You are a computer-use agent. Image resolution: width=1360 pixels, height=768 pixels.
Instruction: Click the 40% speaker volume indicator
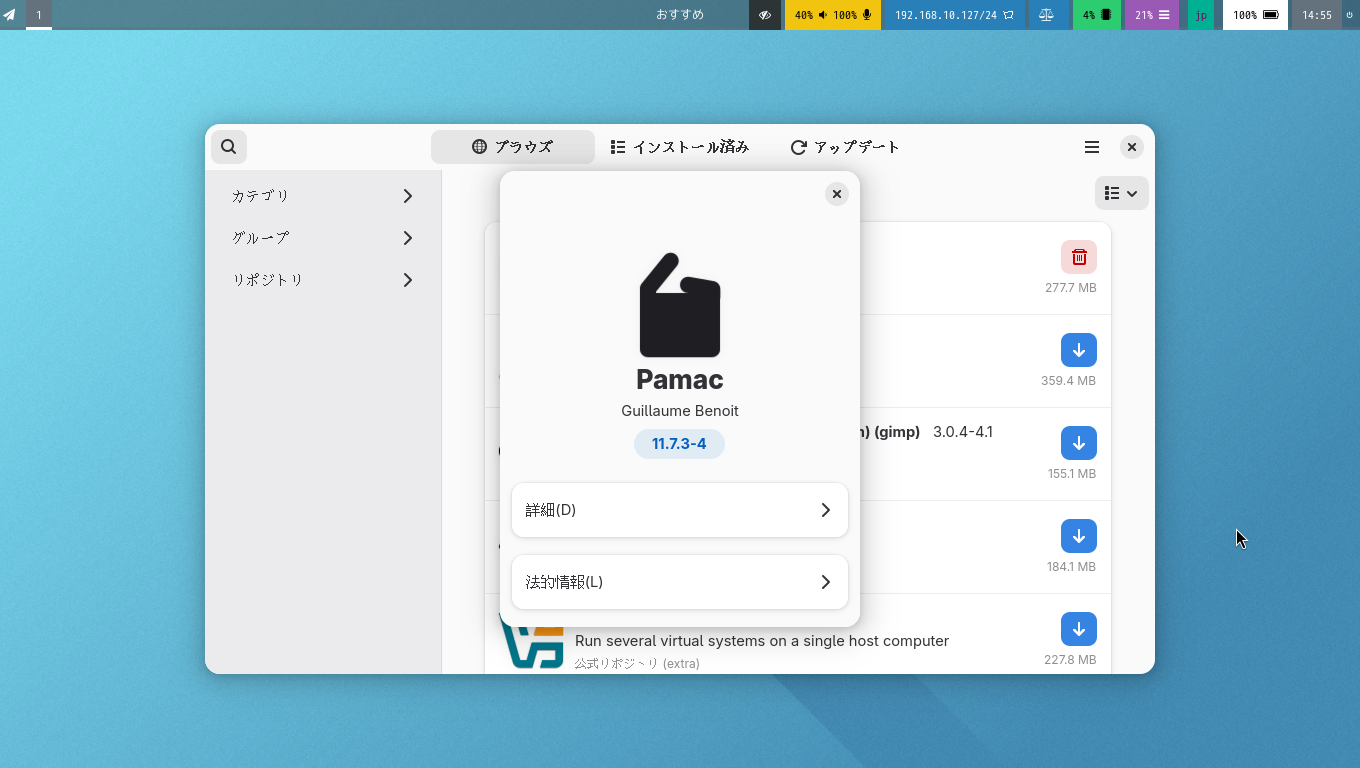pos(811,15)
